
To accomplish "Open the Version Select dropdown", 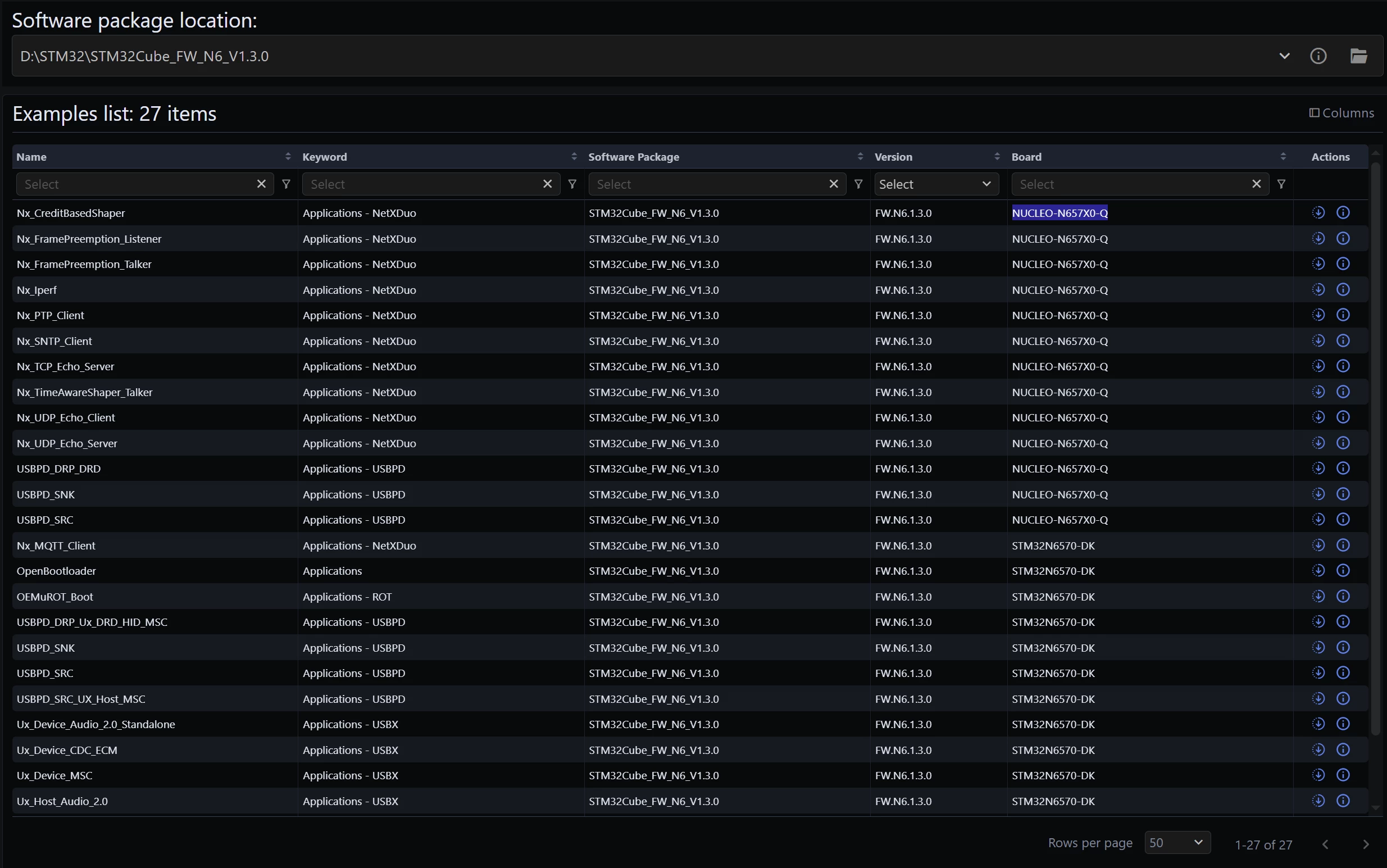I will click(936, 184).
